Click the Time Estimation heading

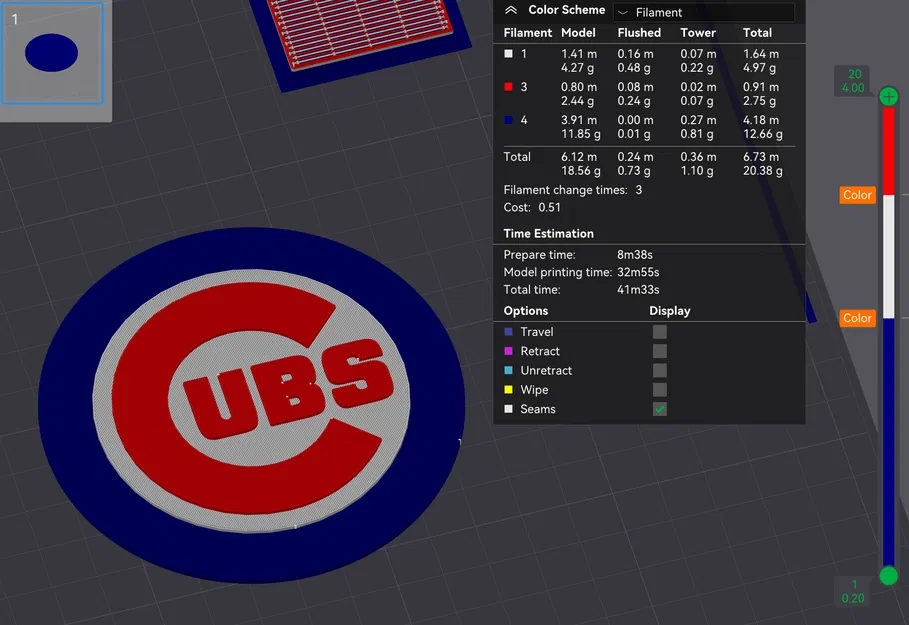tap(548, 234)
